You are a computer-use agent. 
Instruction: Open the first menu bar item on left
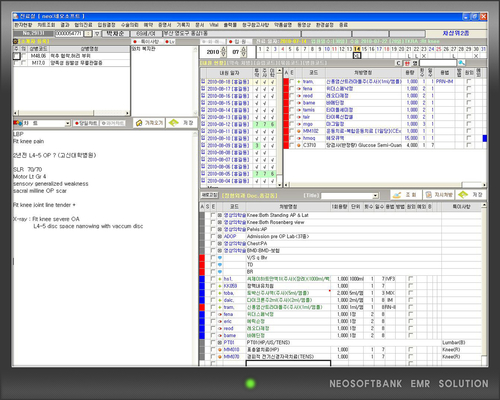tap(23, 25)
